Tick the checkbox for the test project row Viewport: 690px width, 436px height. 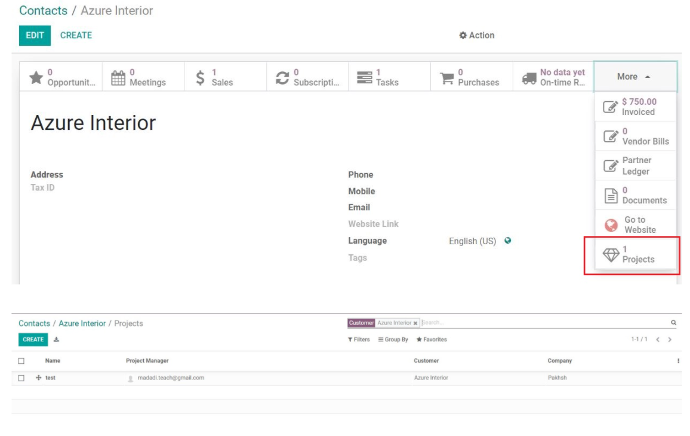point(21,378)
